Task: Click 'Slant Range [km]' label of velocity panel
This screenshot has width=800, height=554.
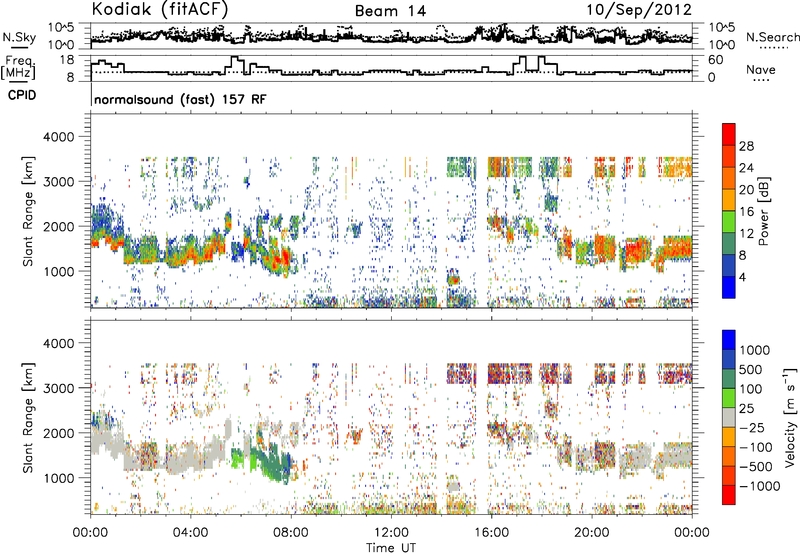Action: tap(28, 417)
